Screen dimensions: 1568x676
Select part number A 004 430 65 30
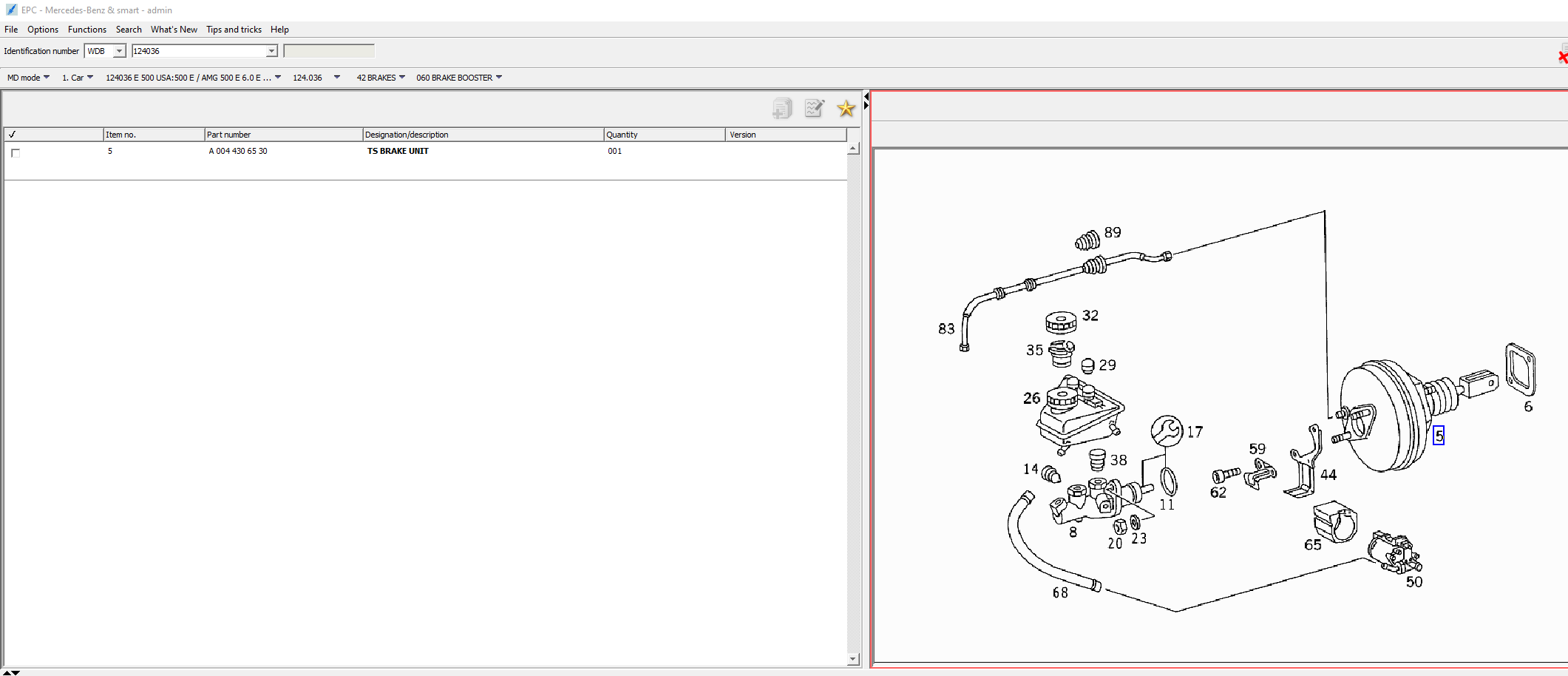[238, 151]
